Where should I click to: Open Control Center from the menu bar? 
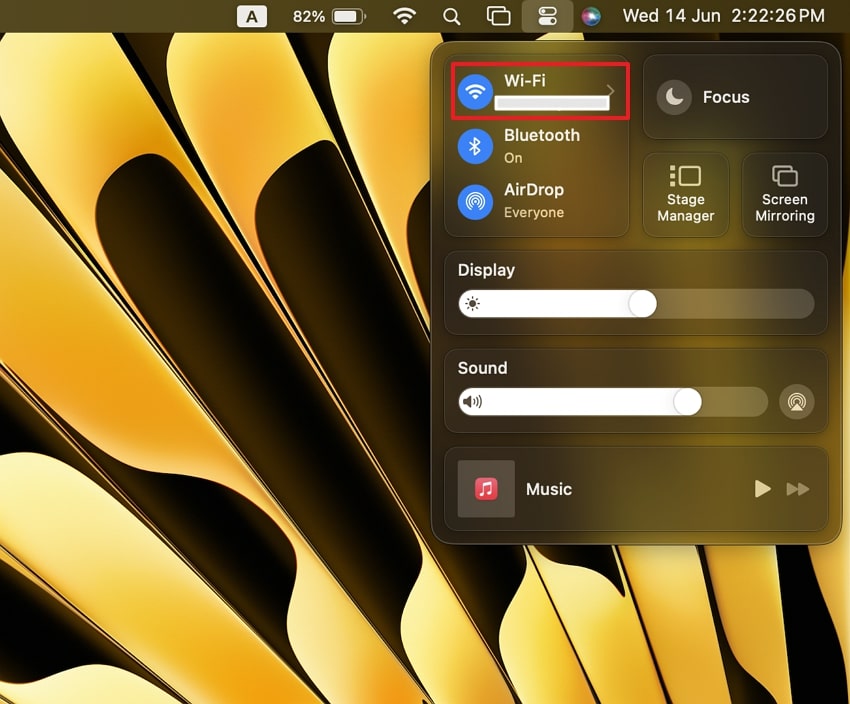(x=548, y=16)
